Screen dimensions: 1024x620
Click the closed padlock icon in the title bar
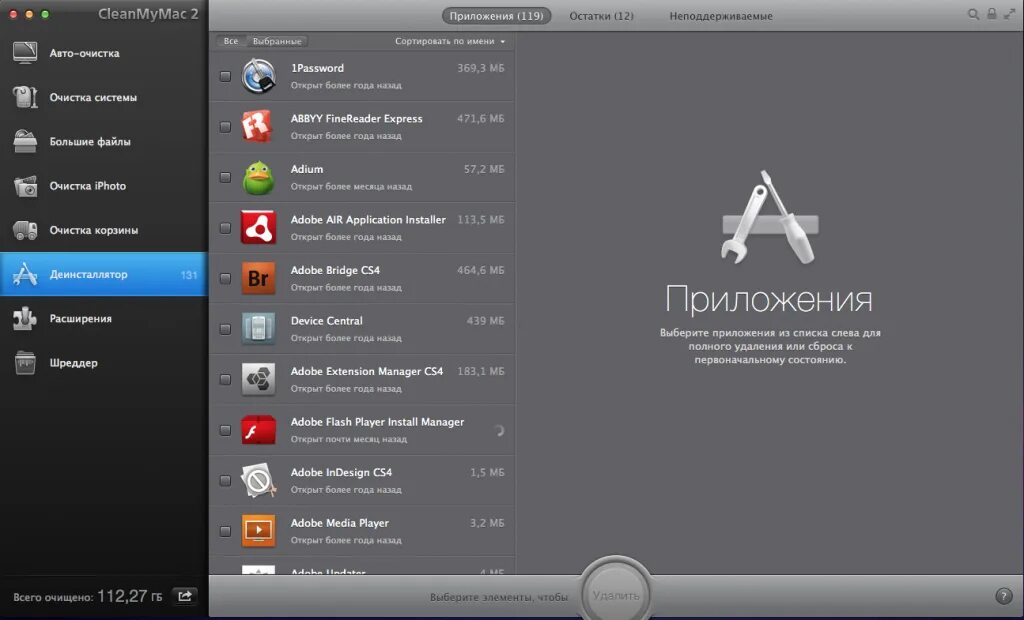(x=991, y=14)
